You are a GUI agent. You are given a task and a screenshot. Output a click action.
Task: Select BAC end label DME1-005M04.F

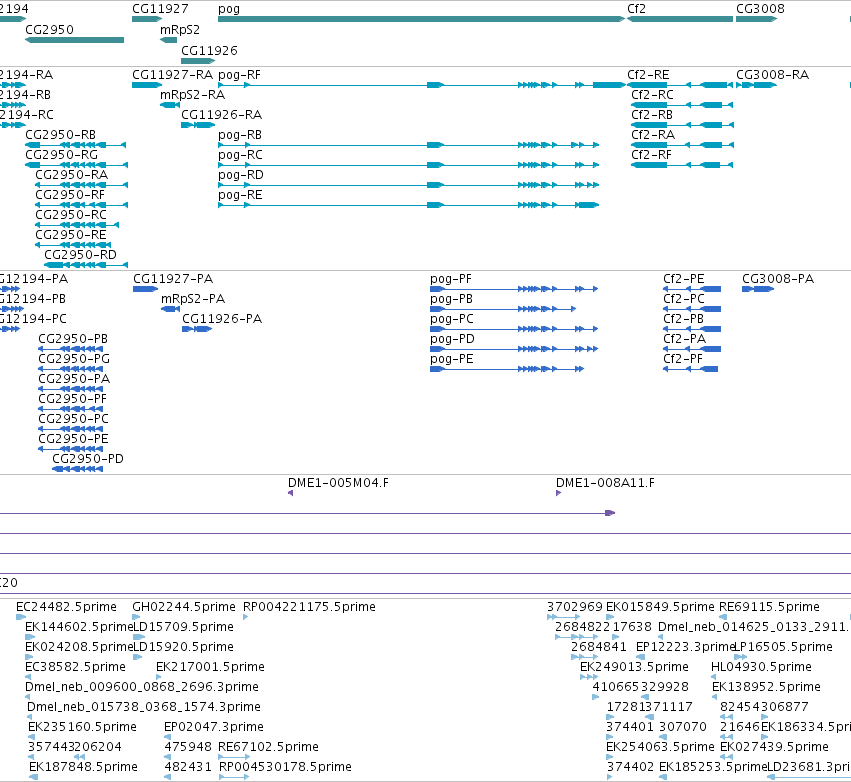coord(338,483)
